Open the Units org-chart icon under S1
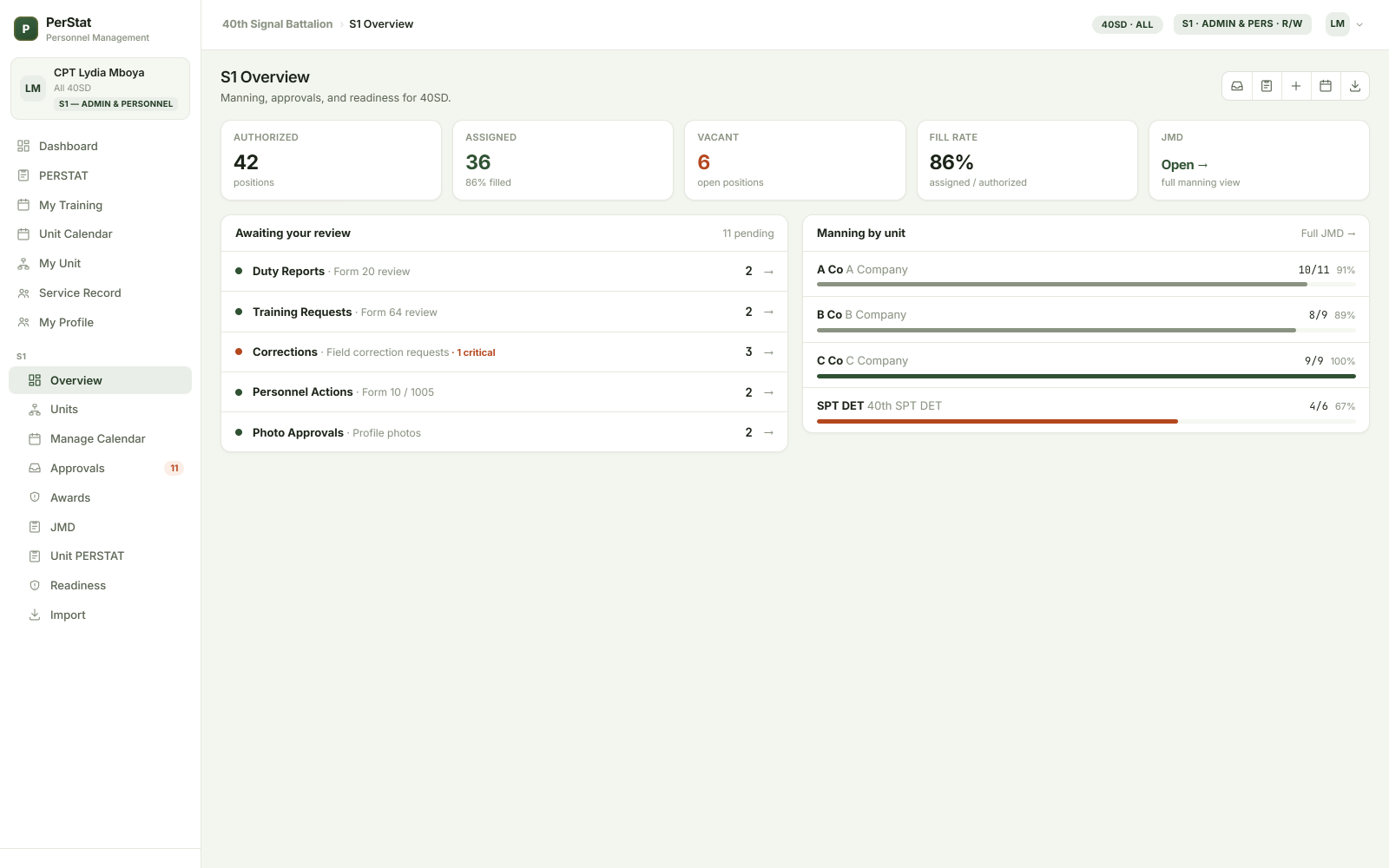 35,409
